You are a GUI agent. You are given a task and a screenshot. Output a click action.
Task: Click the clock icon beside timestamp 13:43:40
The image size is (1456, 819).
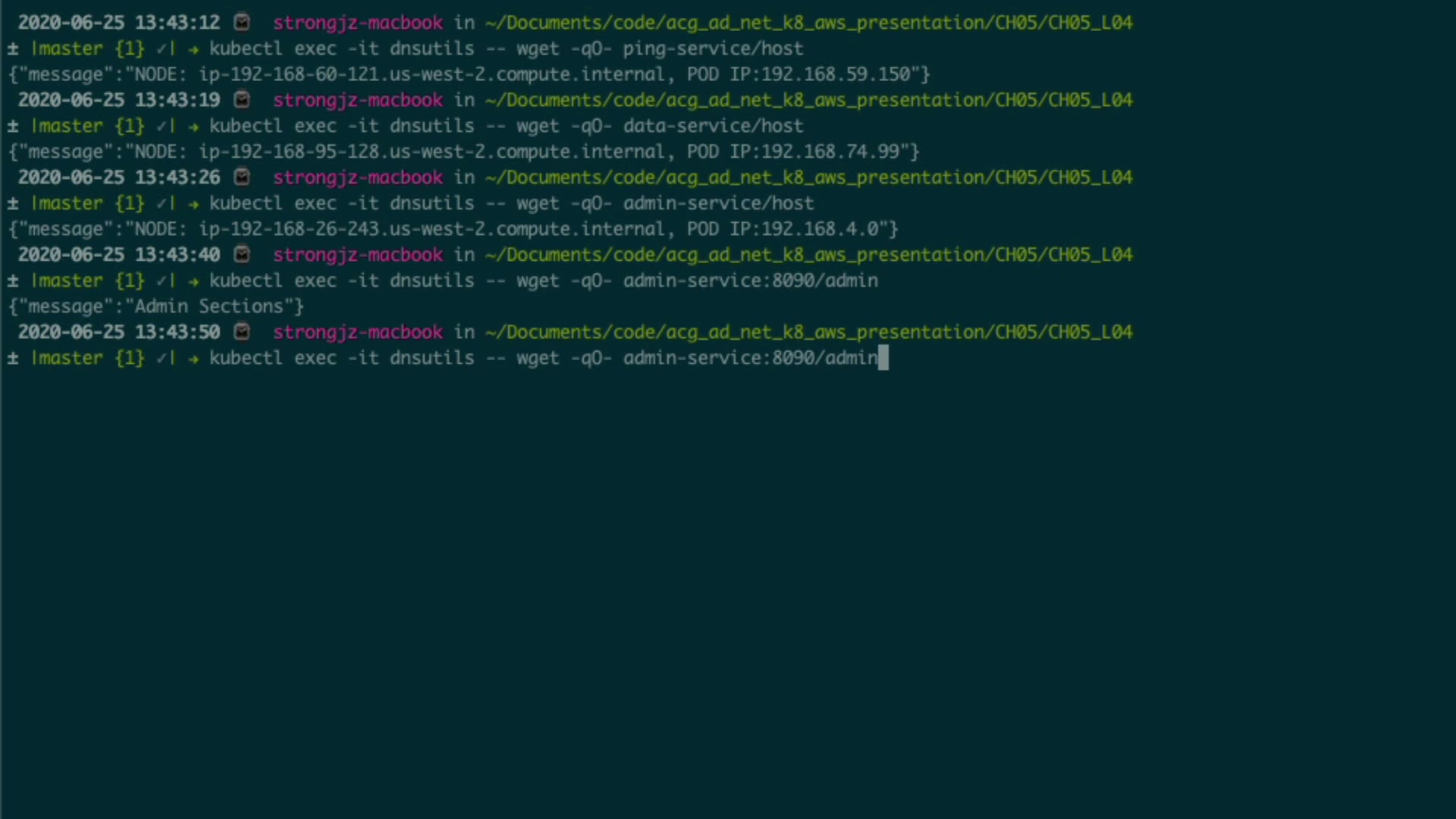242,255
